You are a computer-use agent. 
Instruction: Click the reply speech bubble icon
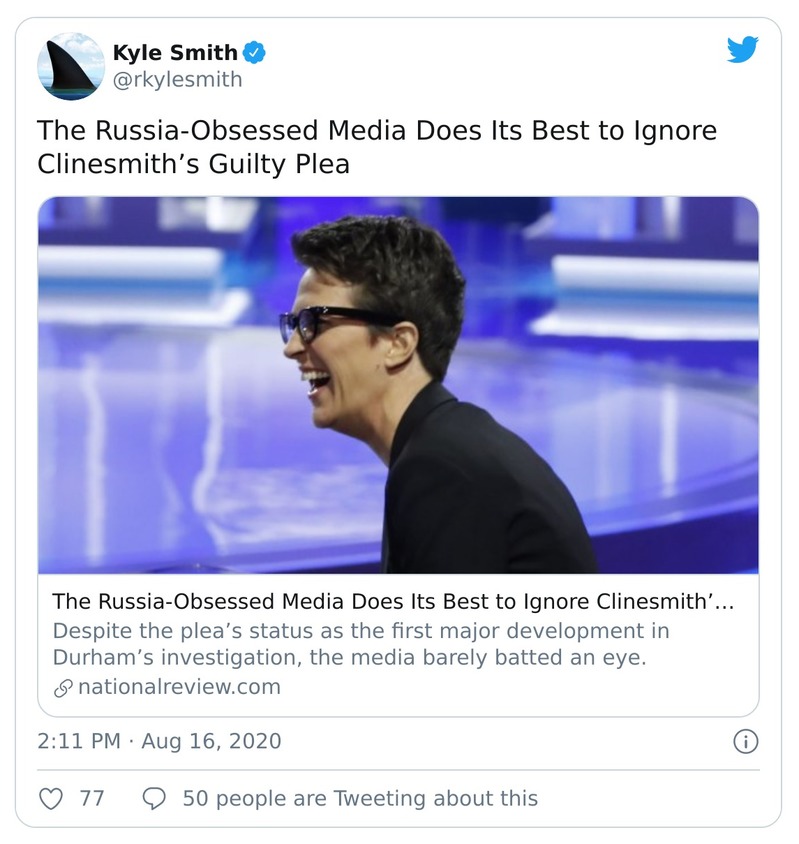155,798
